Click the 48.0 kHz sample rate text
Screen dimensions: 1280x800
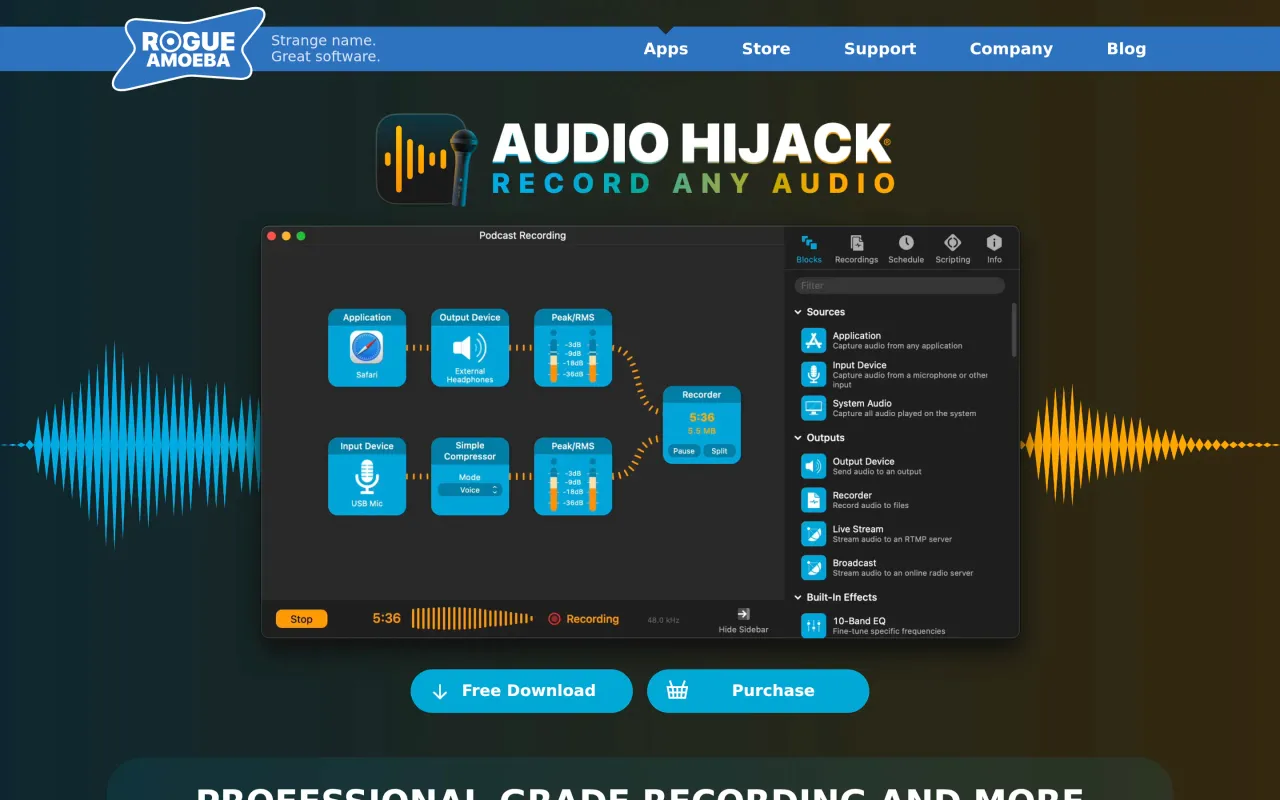663,620
